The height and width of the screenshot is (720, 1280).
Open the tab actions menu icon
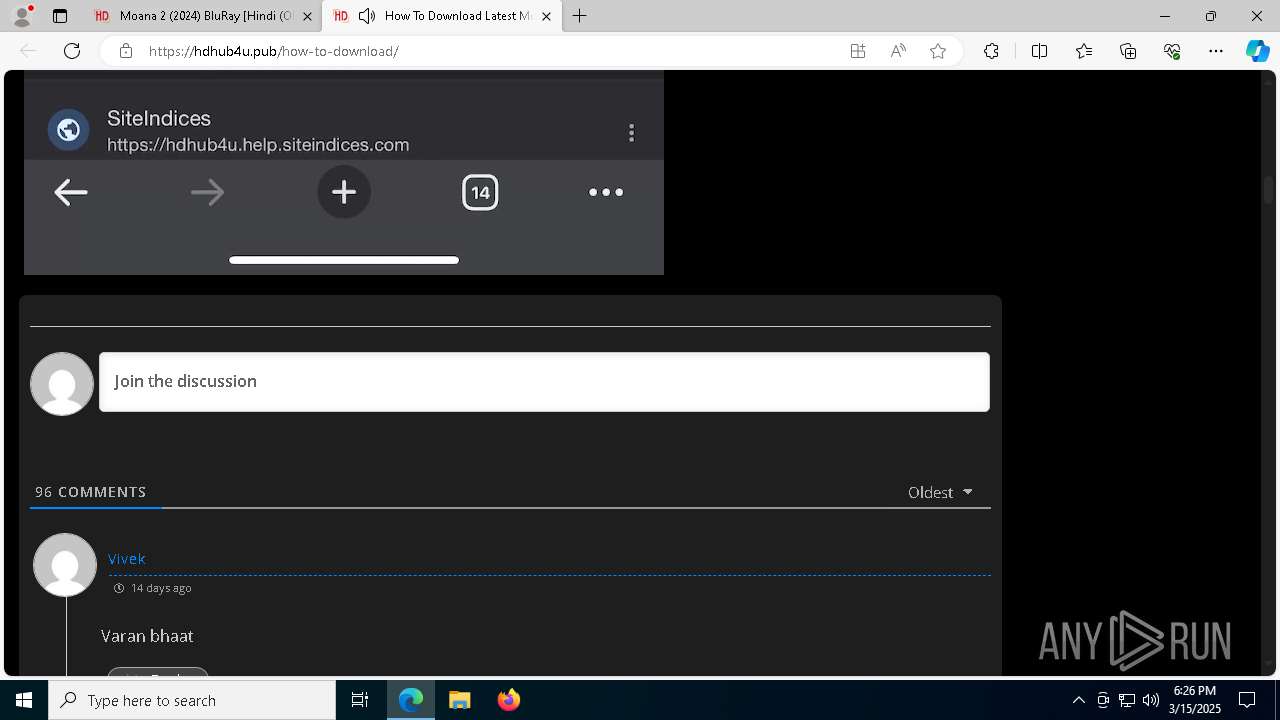(60, 16)
